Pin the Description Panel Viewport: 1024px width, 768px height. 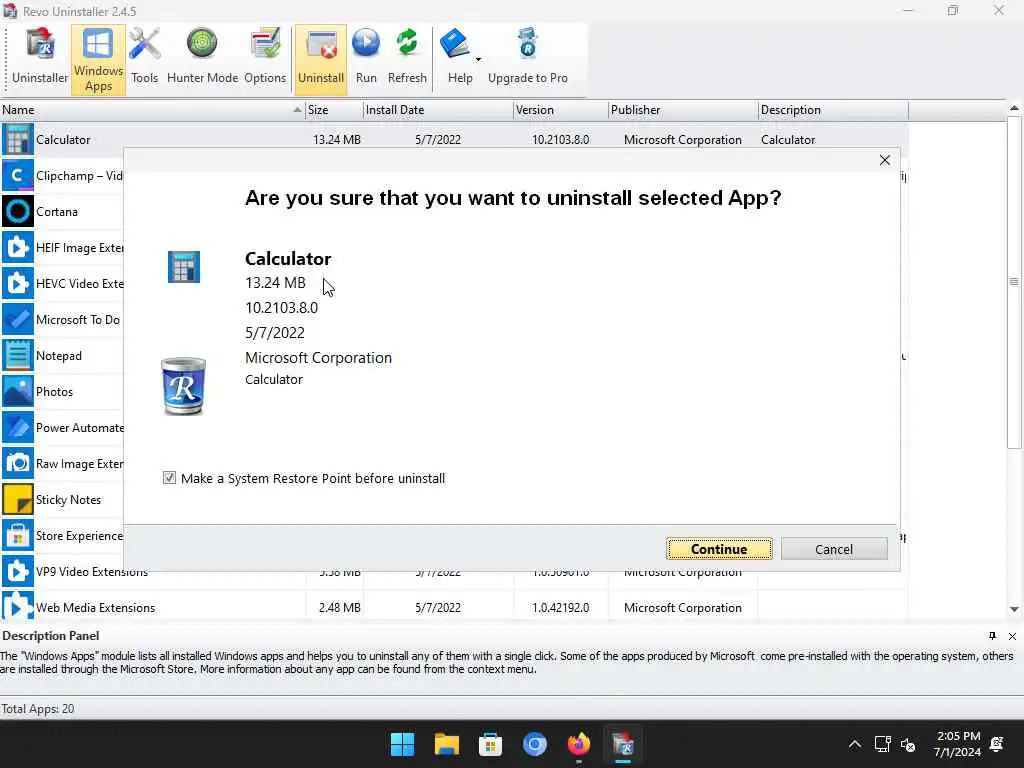(992, 635)
